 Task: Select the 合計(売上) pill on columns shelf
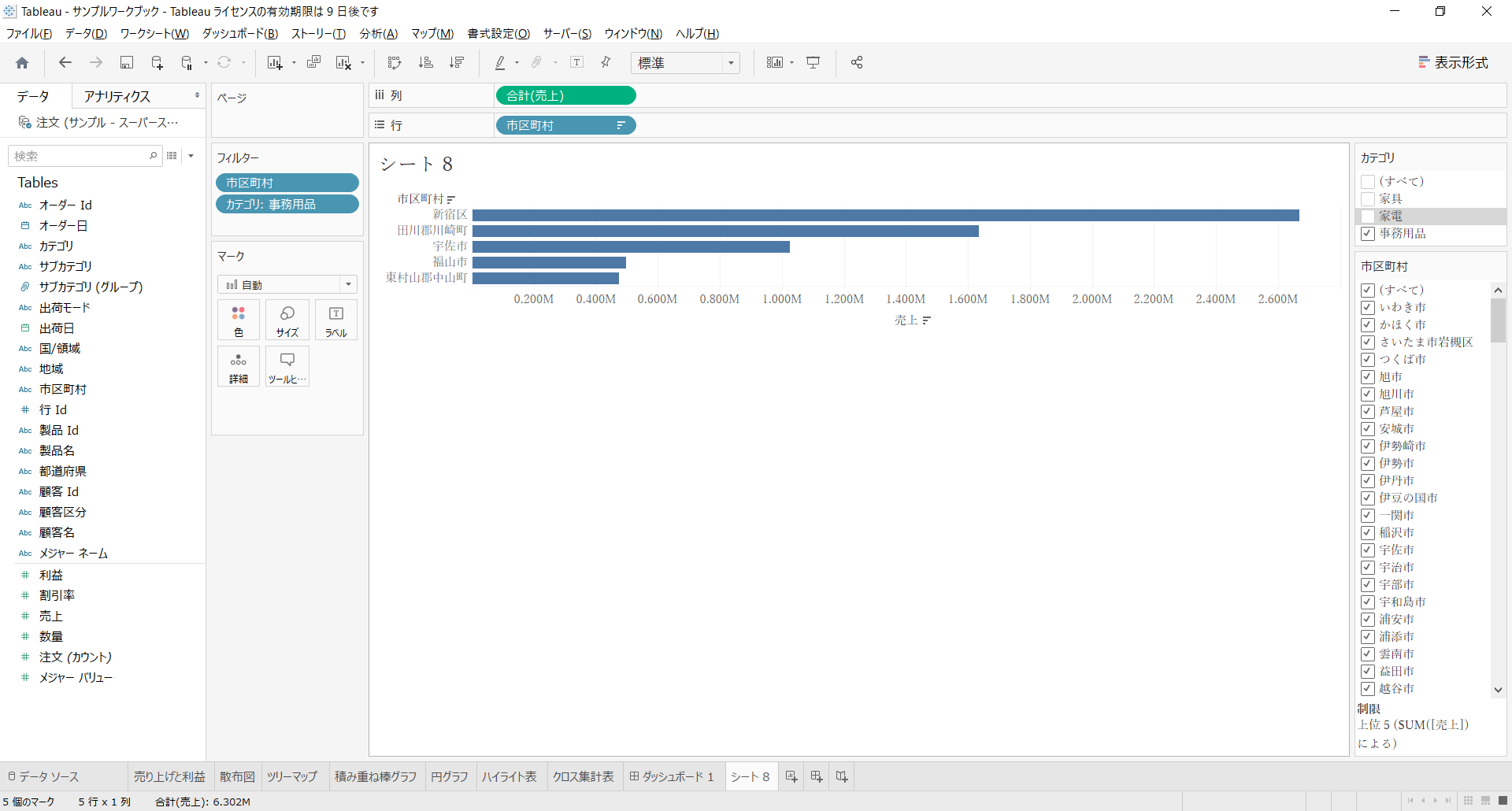coord(565,96)
